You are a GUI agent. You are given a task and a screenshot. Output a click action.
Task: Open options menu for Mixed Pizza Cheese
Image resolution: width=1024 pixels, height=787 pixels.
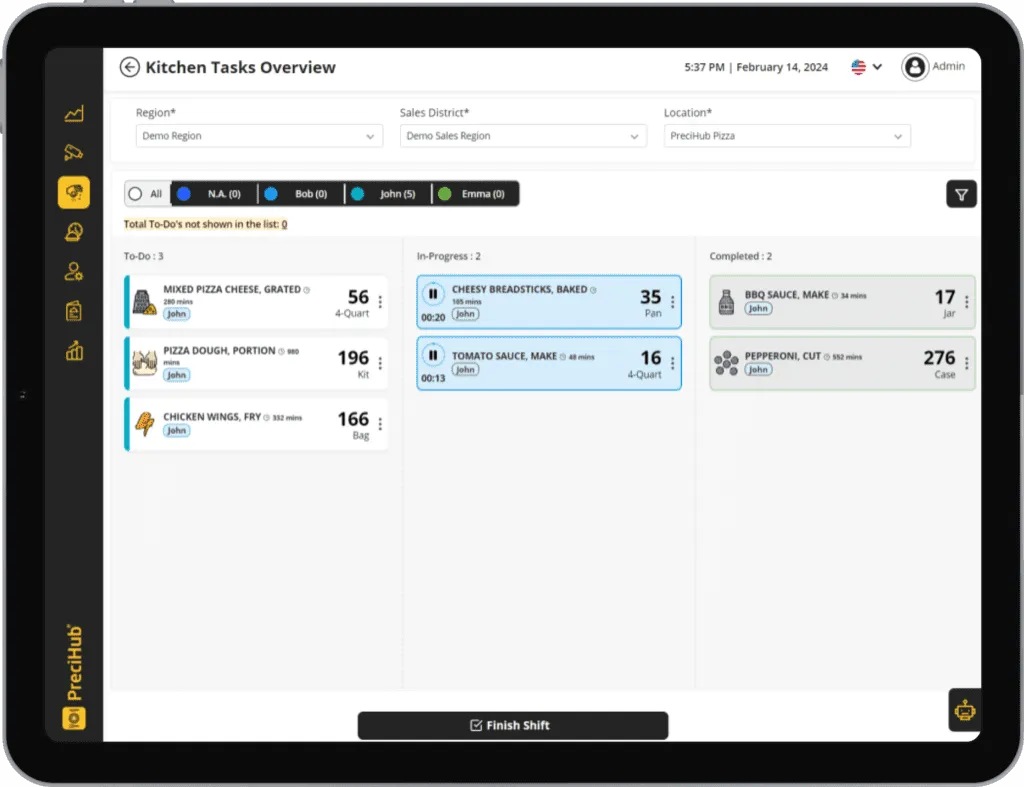tap(380, 302)
